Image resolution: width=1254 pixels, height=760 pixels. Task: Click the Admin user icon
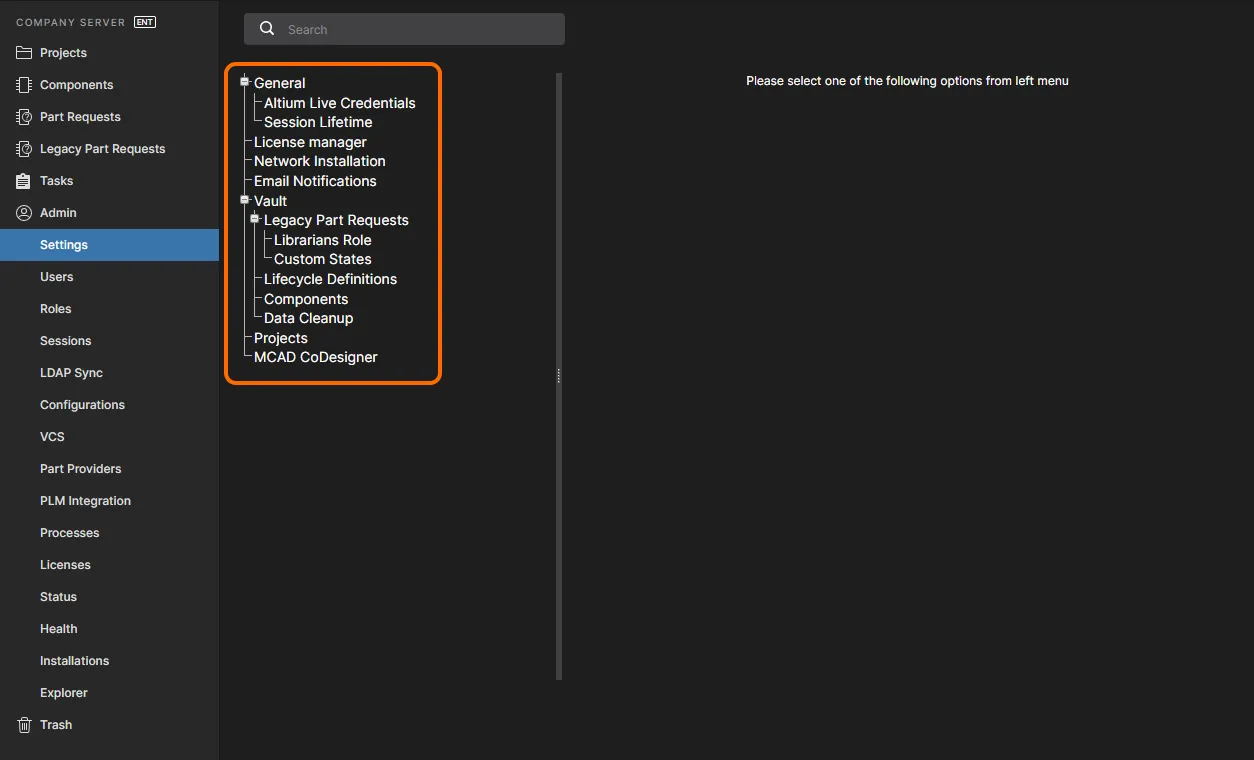pos(24,213)
